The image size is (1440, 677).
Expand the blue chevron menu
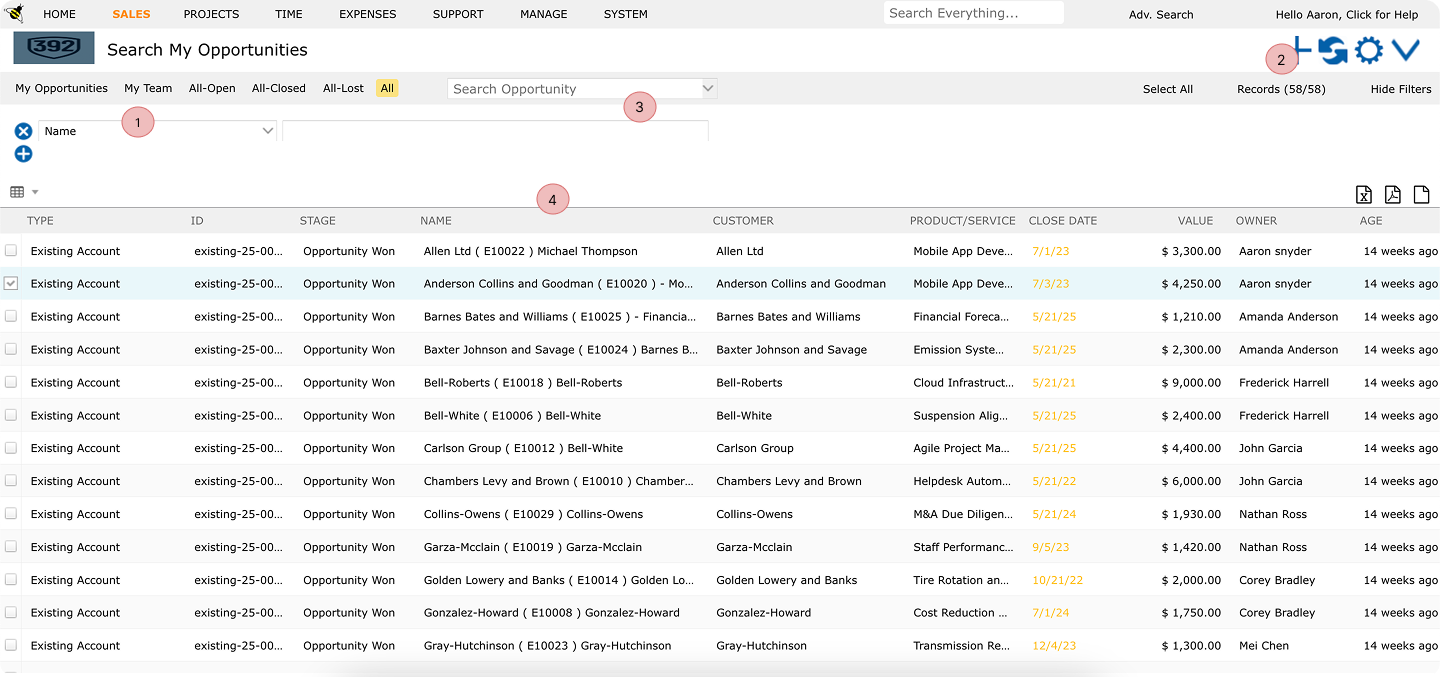click(x=1406, y=50)
